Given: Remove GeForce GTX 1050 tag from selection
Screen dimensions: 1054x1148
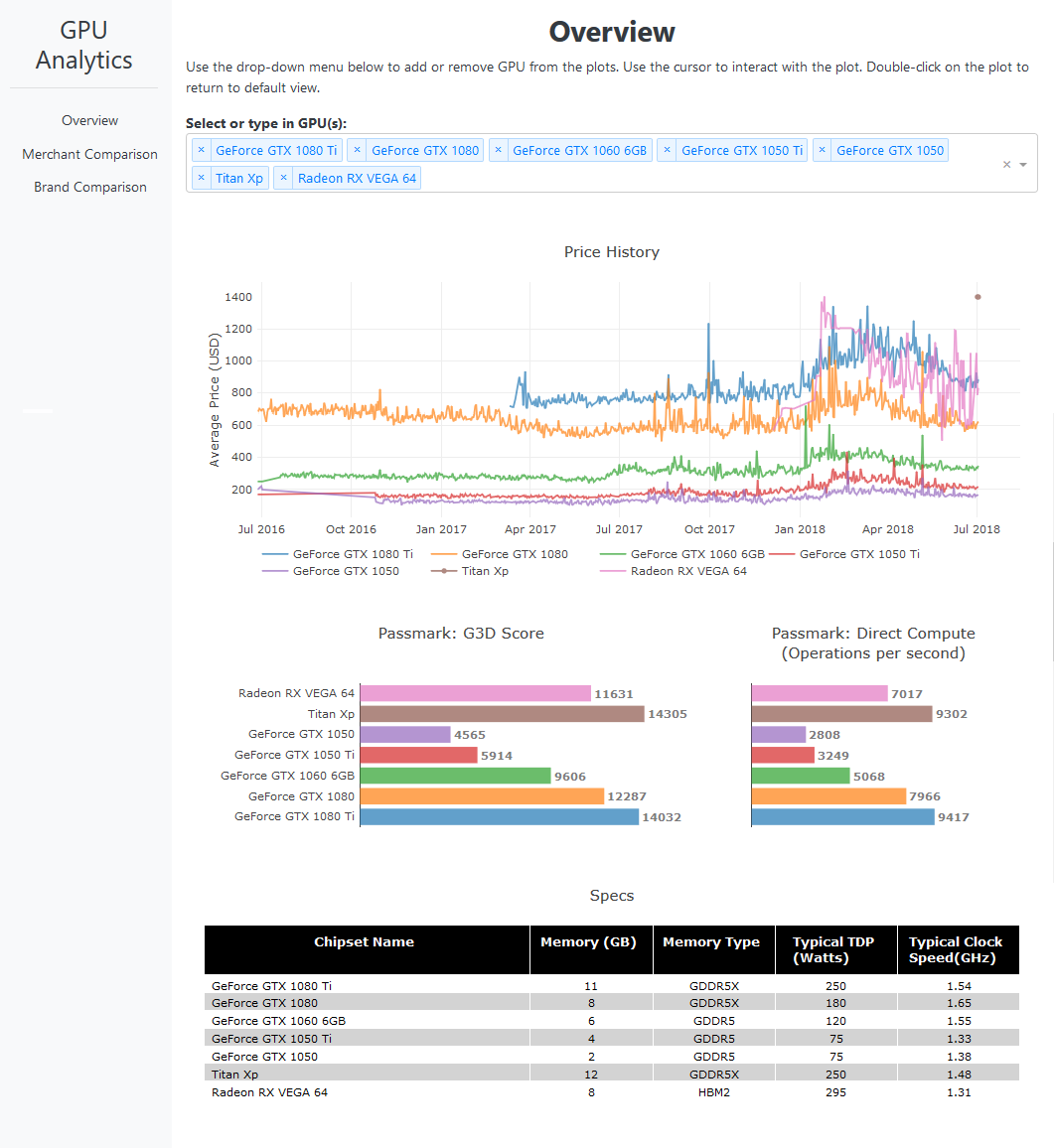Looking at the screenshot, I should (822, 150).
